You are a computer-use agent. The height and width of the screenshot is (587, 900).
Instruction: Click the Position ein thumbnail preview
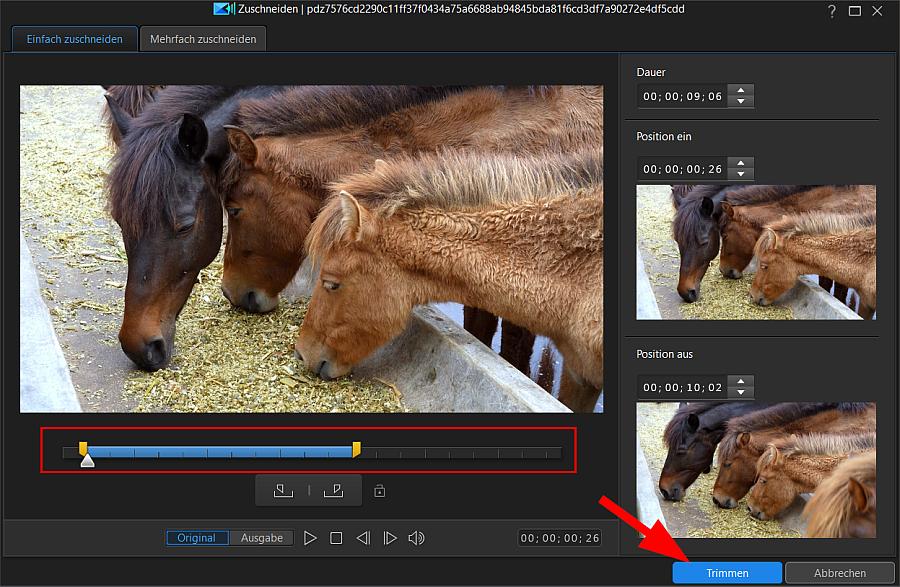pyautogui.click(x=756, y=252)
